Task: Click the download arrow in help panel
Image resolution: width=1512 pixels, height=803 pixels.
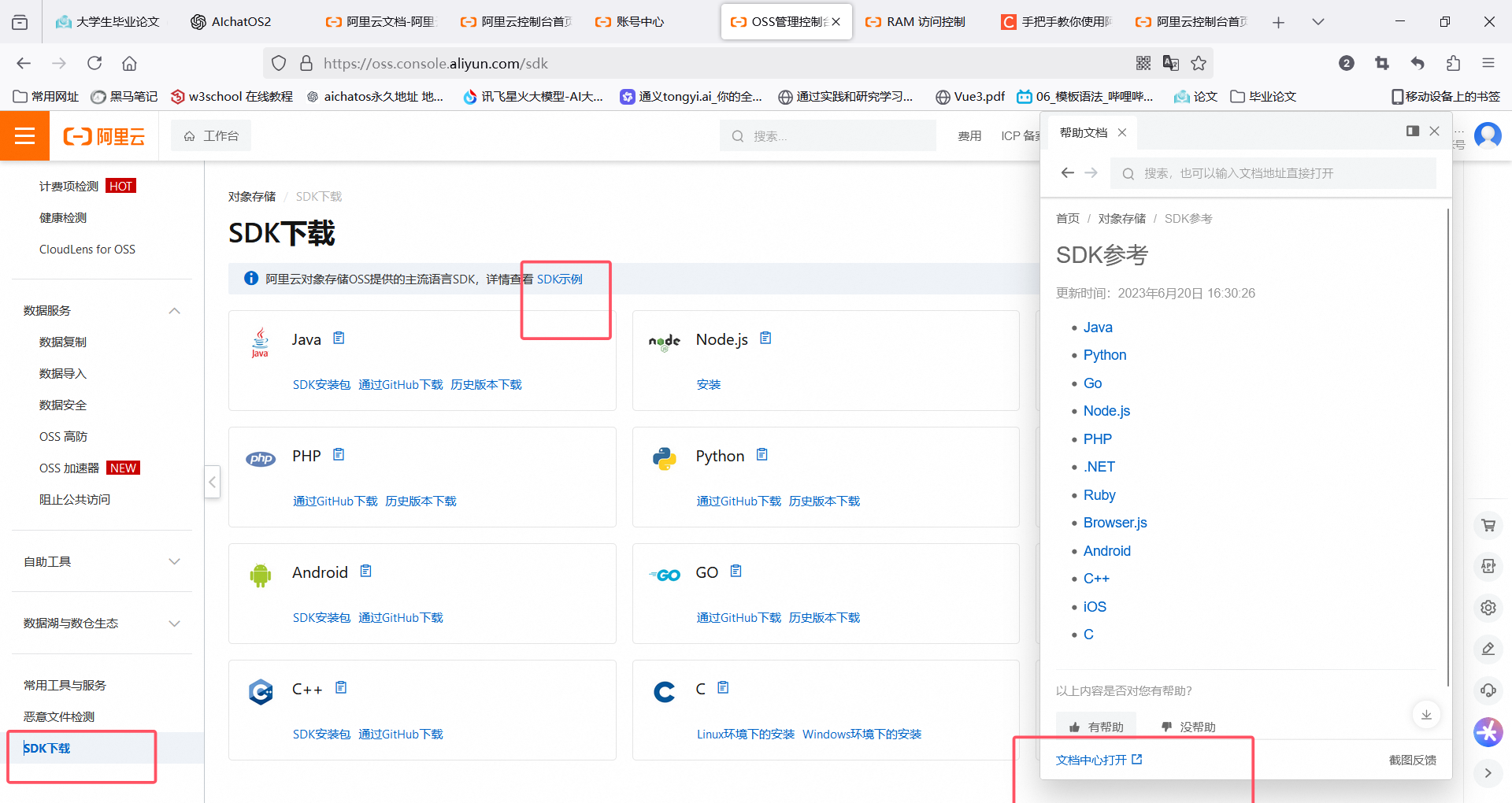Action: (1426, 715)
